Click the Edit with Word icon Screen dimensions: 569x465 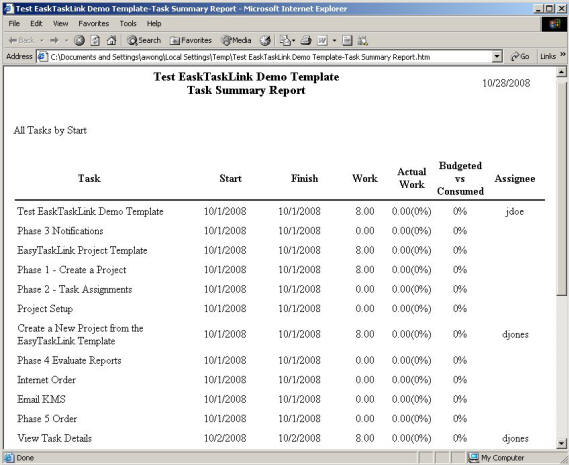tap(322, 40)
